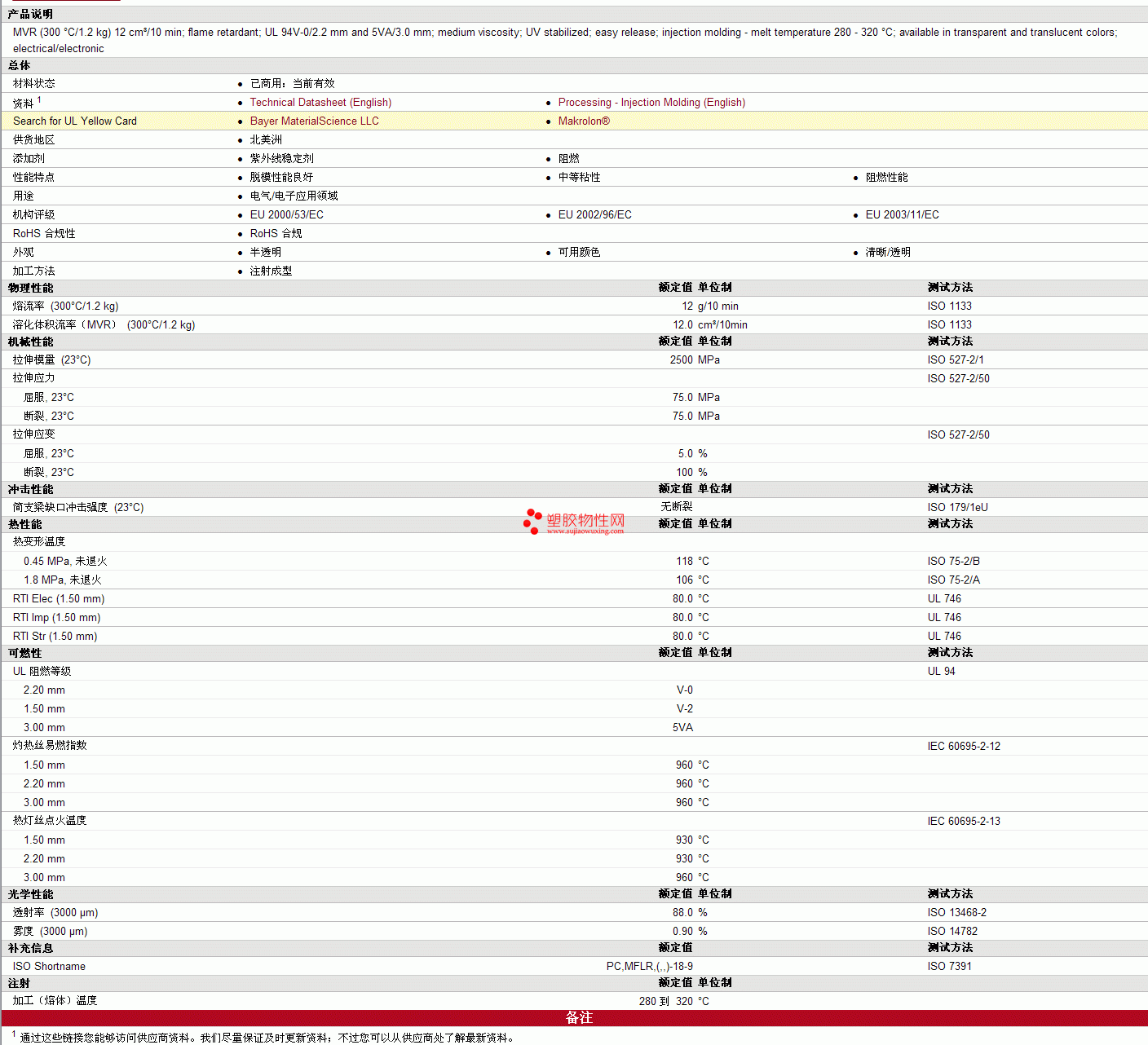The width and height of the screenshot is (1148, 1045).
Task: Click the 热性能 section header
Action: coord(24,524)
